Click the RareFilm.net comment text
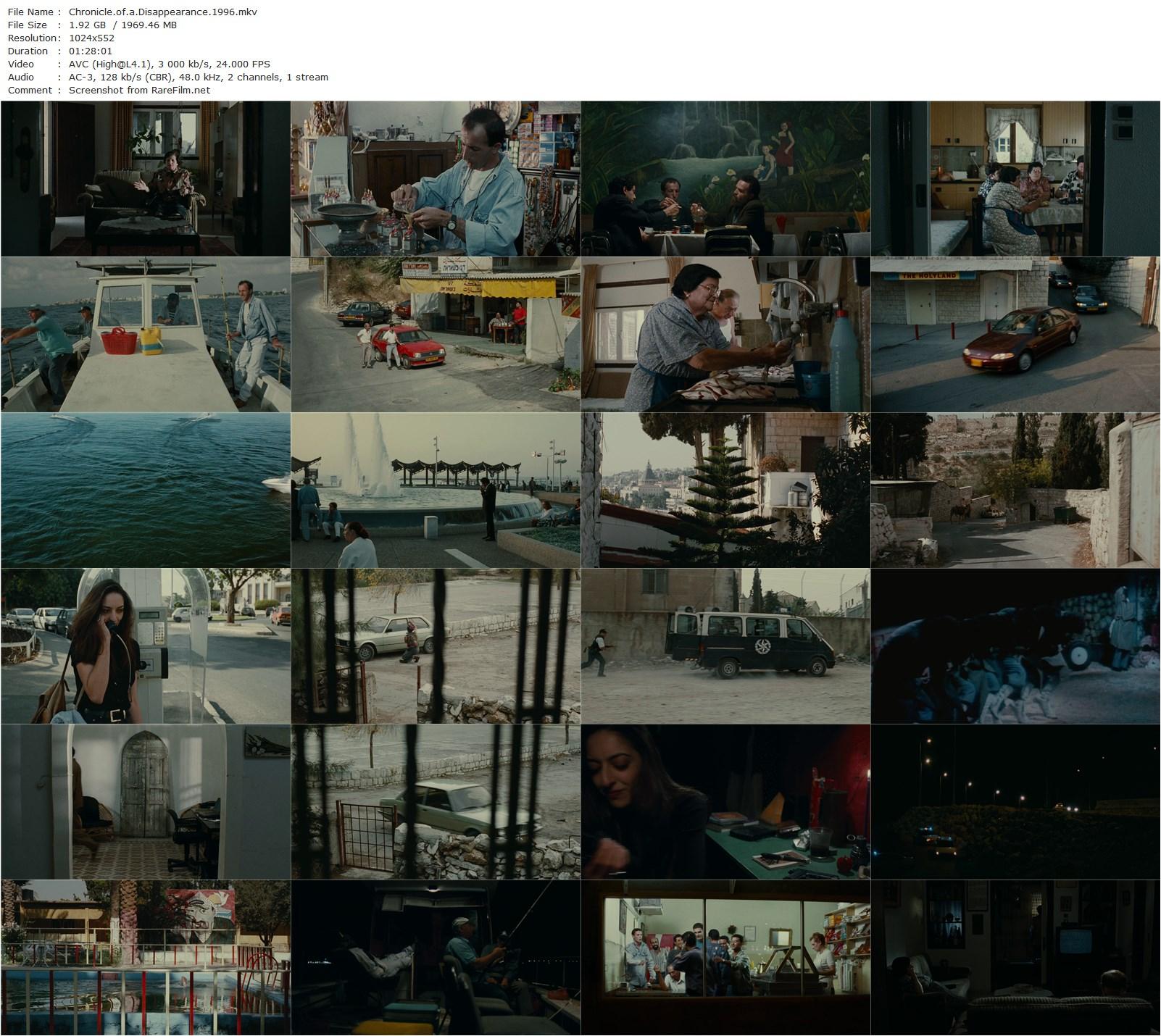 tap(139, 91)
